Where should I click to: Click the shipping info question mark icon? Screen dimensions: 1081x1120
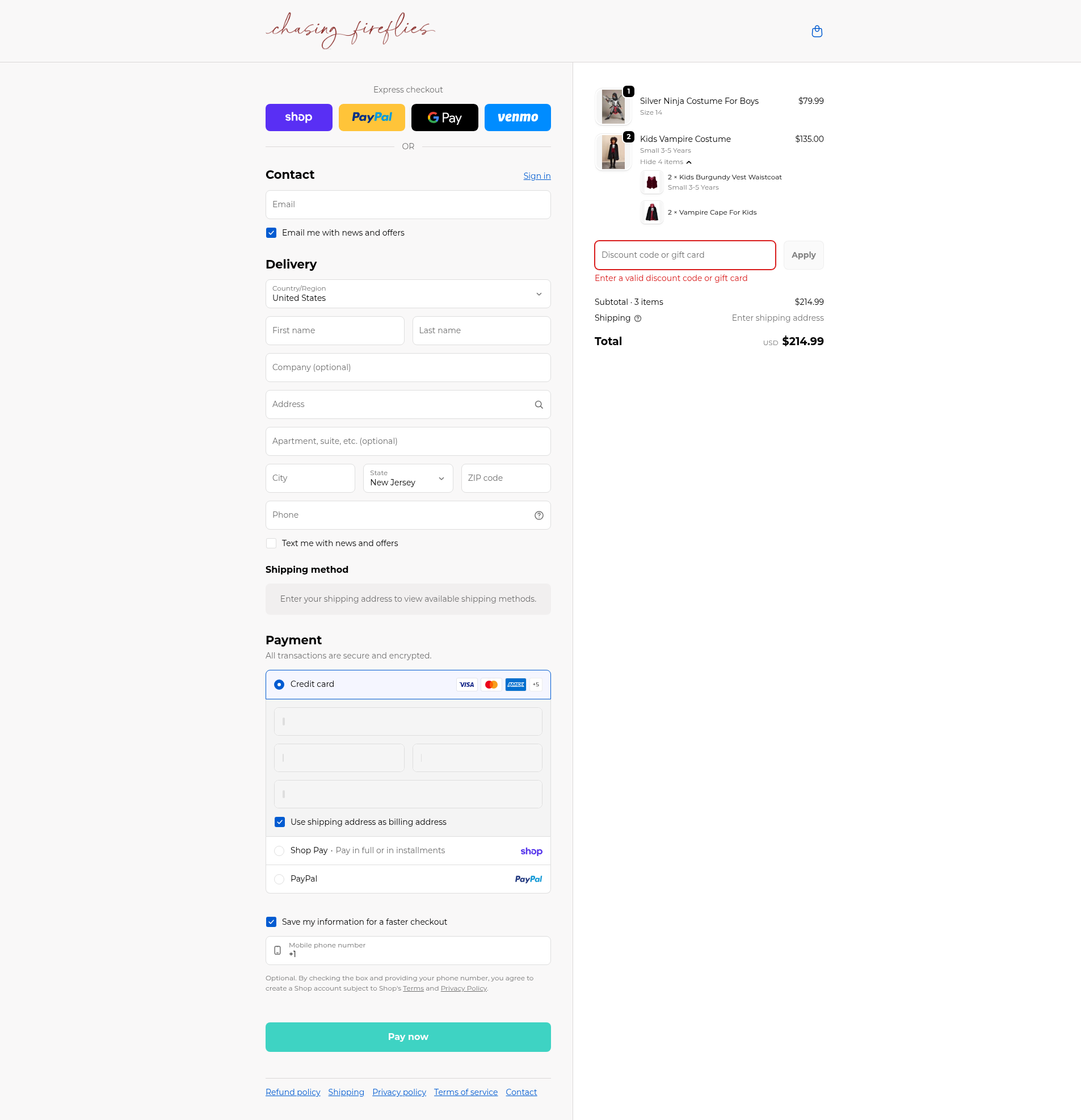click(x=638, y=319)
